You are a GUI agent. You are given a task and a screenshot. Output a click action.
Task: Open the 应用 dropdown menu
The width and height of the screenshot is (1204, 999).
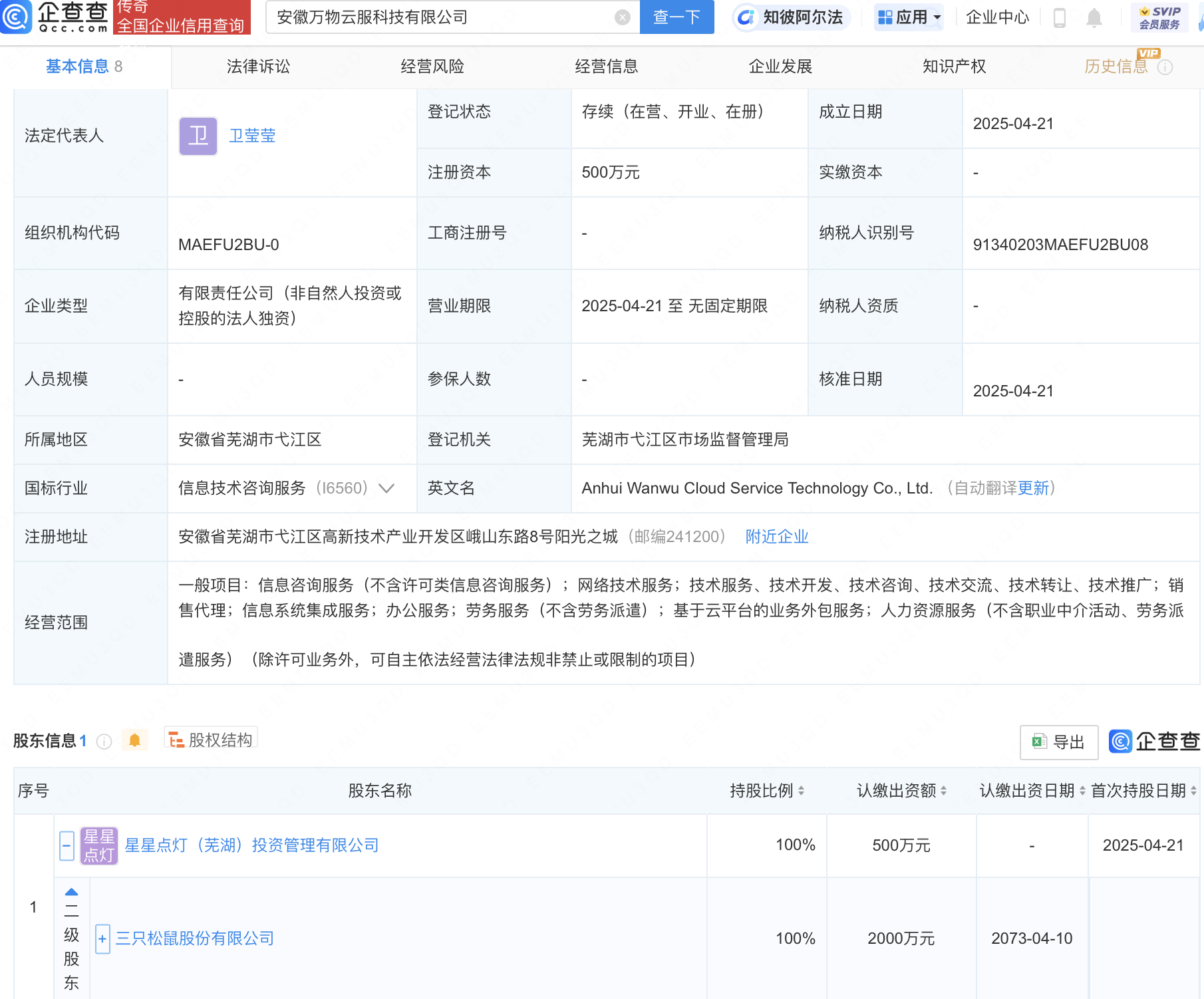[909, 17]
